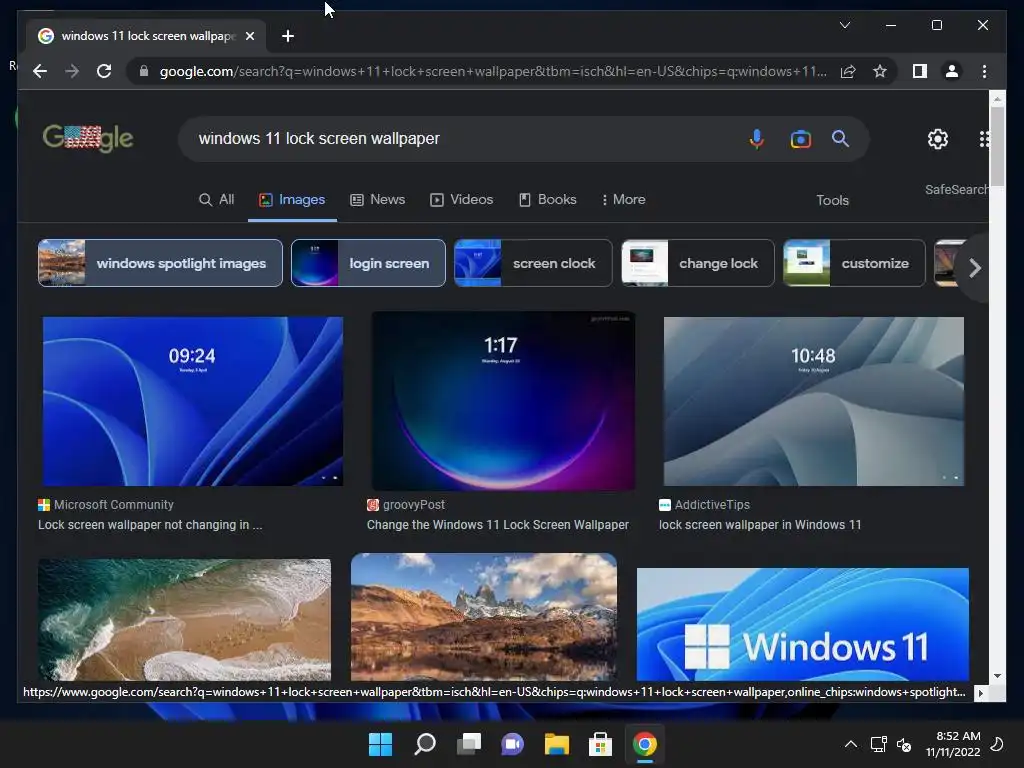1024x768 pixels.
Task: Click the forward navigation arrow
Action: click(x=72, y=71)
